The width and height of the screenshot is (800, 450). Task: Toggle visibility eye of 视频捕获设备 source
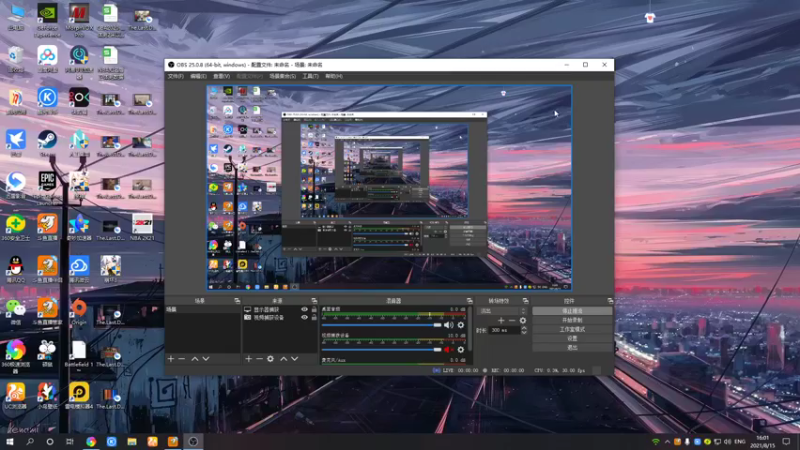(x=305, y=317)
